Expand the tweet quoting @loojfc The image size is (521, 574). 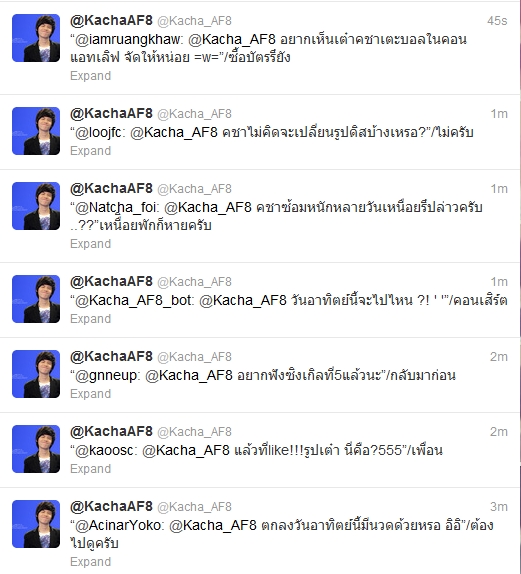[x=90, y=151]
